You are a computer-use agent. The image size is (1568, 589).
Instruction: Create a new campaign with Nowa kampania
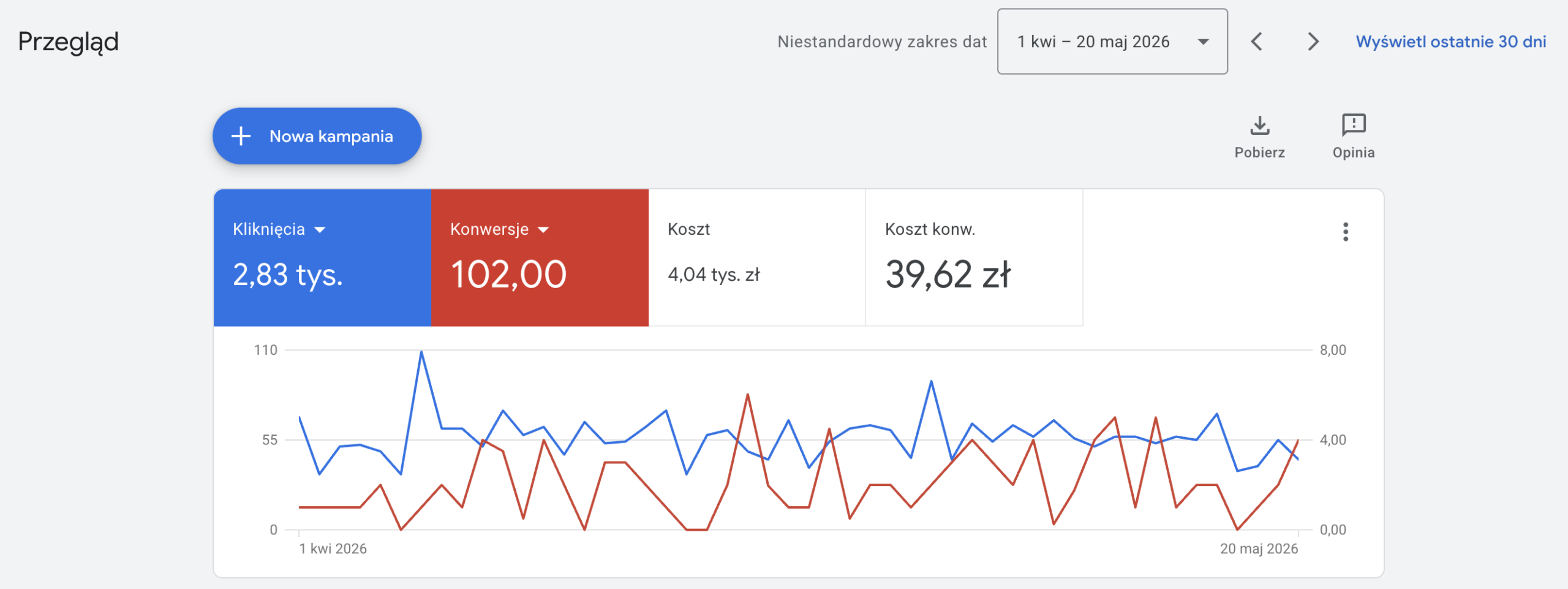pyautogui.click(x=317, y=136)
